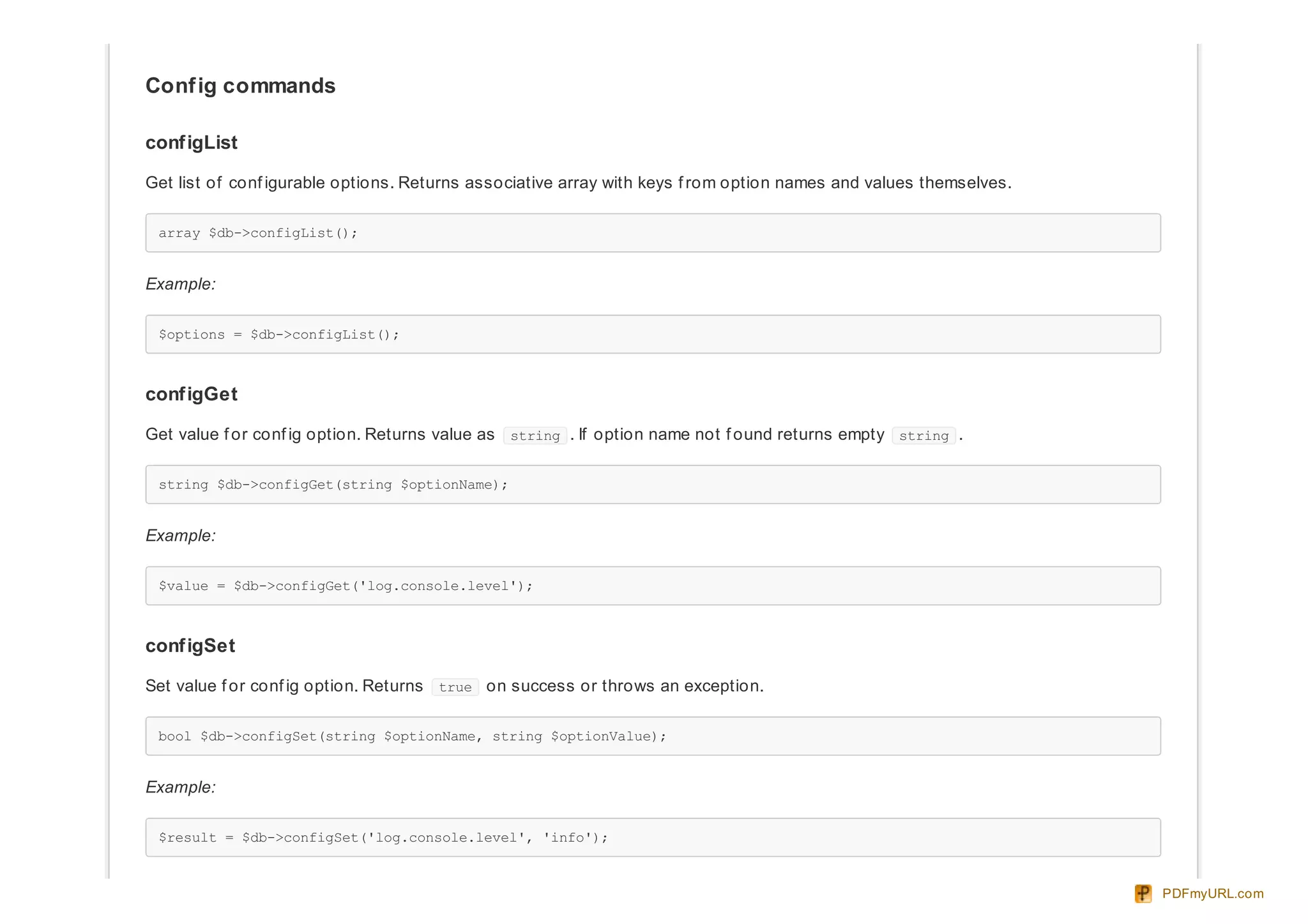This screenshot has width=1308, height=924.
Task: Select the configGet section heading
Action: 191,394
